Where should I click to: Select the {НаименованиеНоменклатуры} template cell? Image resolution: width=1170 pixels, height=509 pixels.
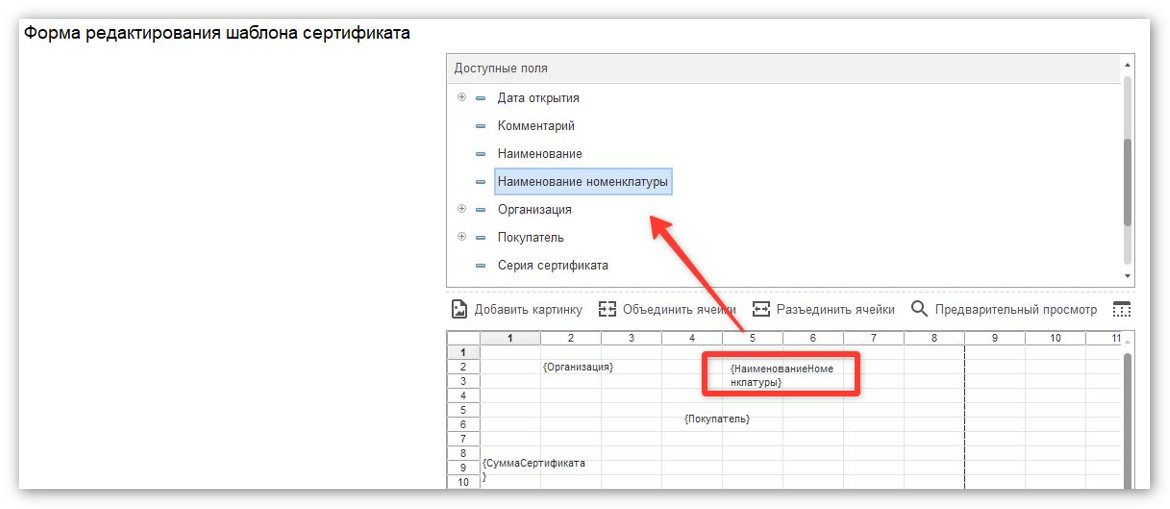[783, 375]
